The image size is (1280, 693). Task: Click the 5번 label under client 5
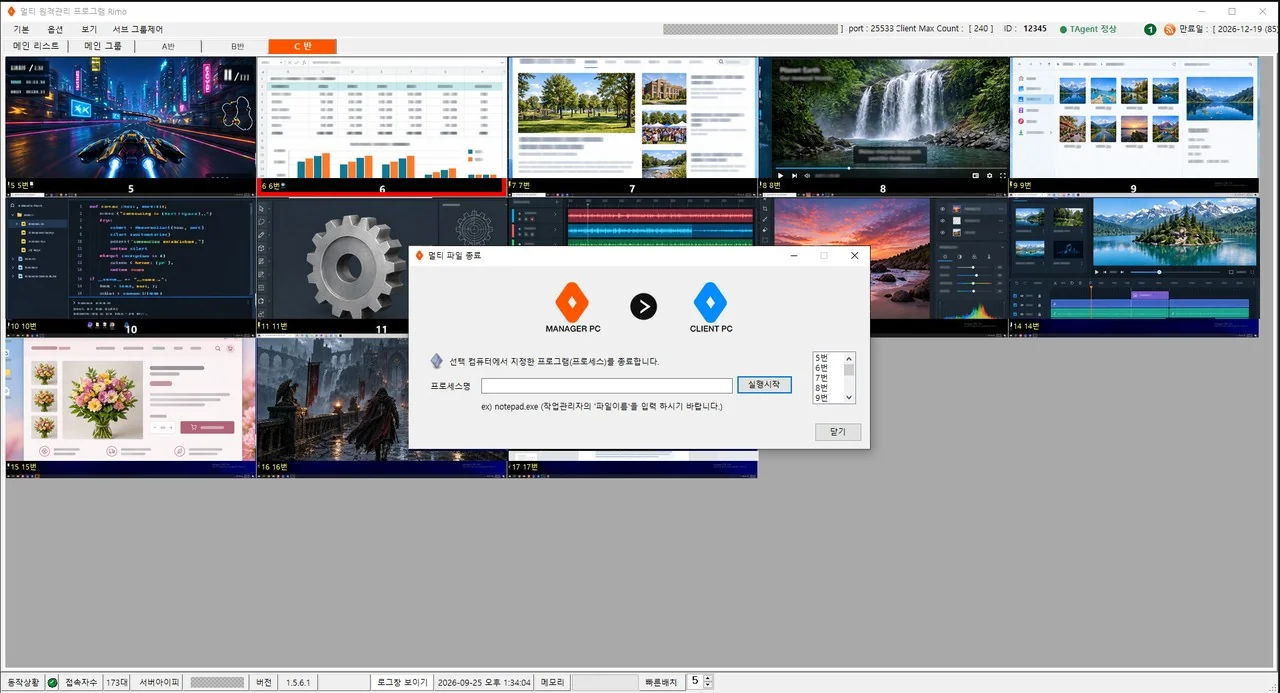[22, 186]
